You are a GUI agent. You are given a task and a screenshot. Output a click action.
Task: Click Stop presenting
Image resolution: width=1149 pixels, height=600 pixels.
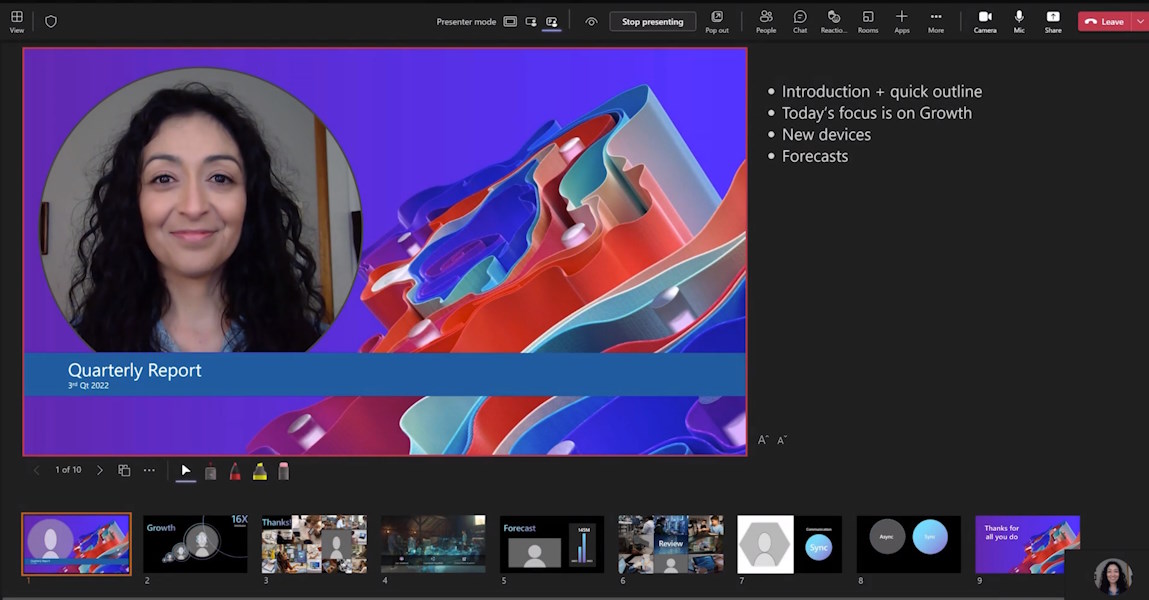[x=652, y=20]
